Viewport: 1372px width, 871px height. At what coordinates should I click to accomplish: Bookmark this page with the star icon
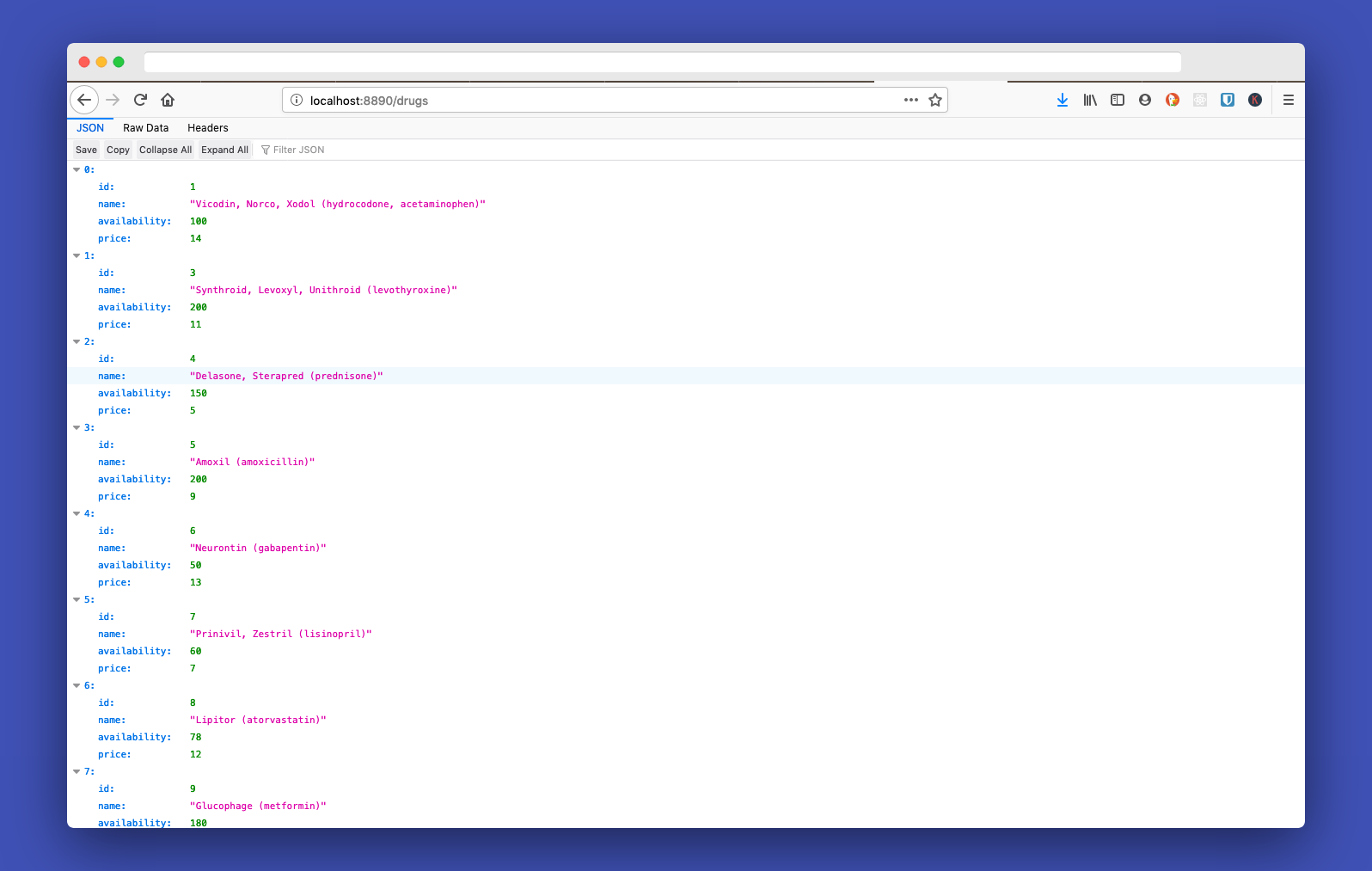click(x=935, y=100)
